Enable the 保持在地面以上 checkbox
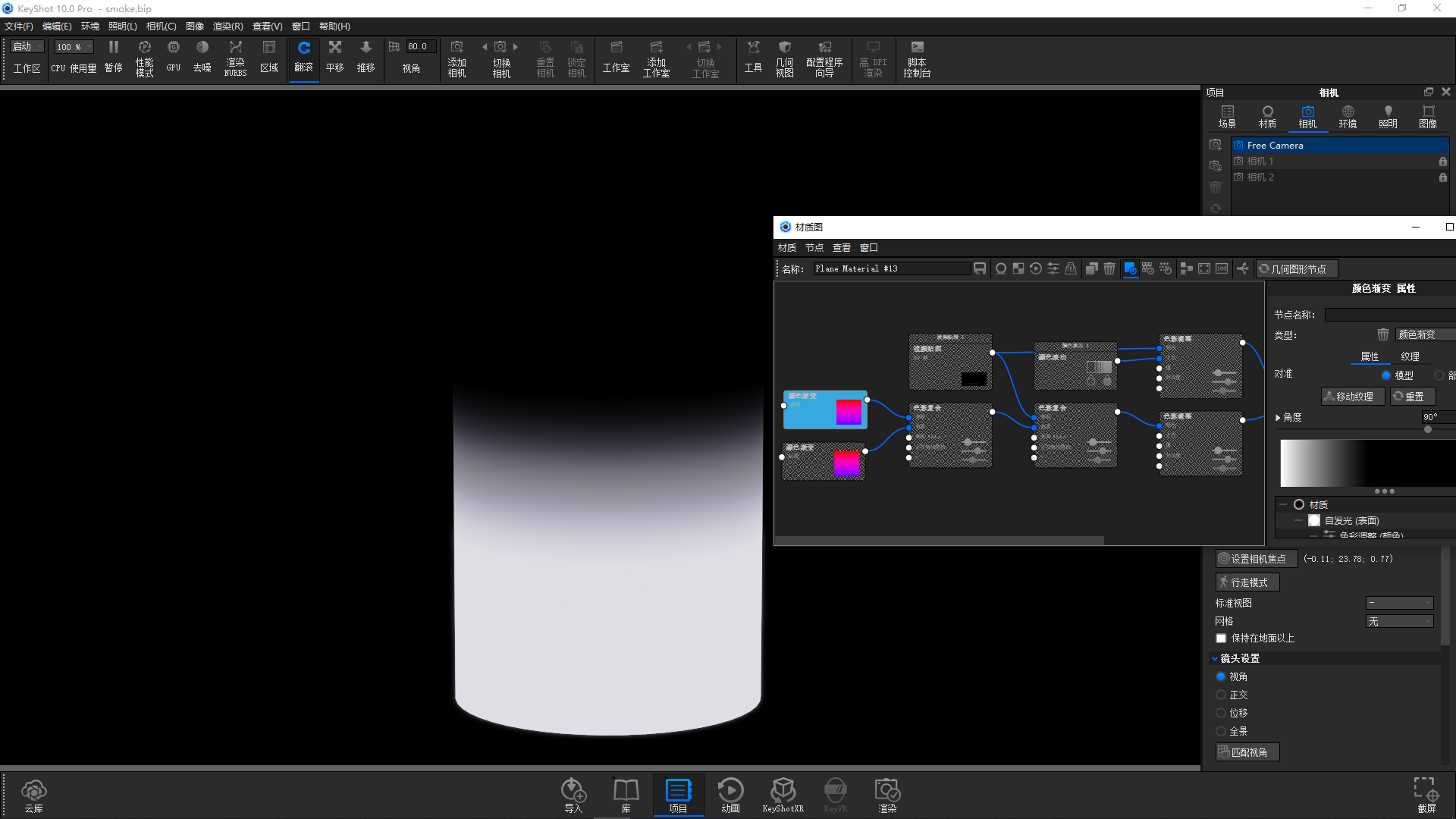This screenshot has width=1456, height=819. pyautogui.click(x=1221, y=638)
